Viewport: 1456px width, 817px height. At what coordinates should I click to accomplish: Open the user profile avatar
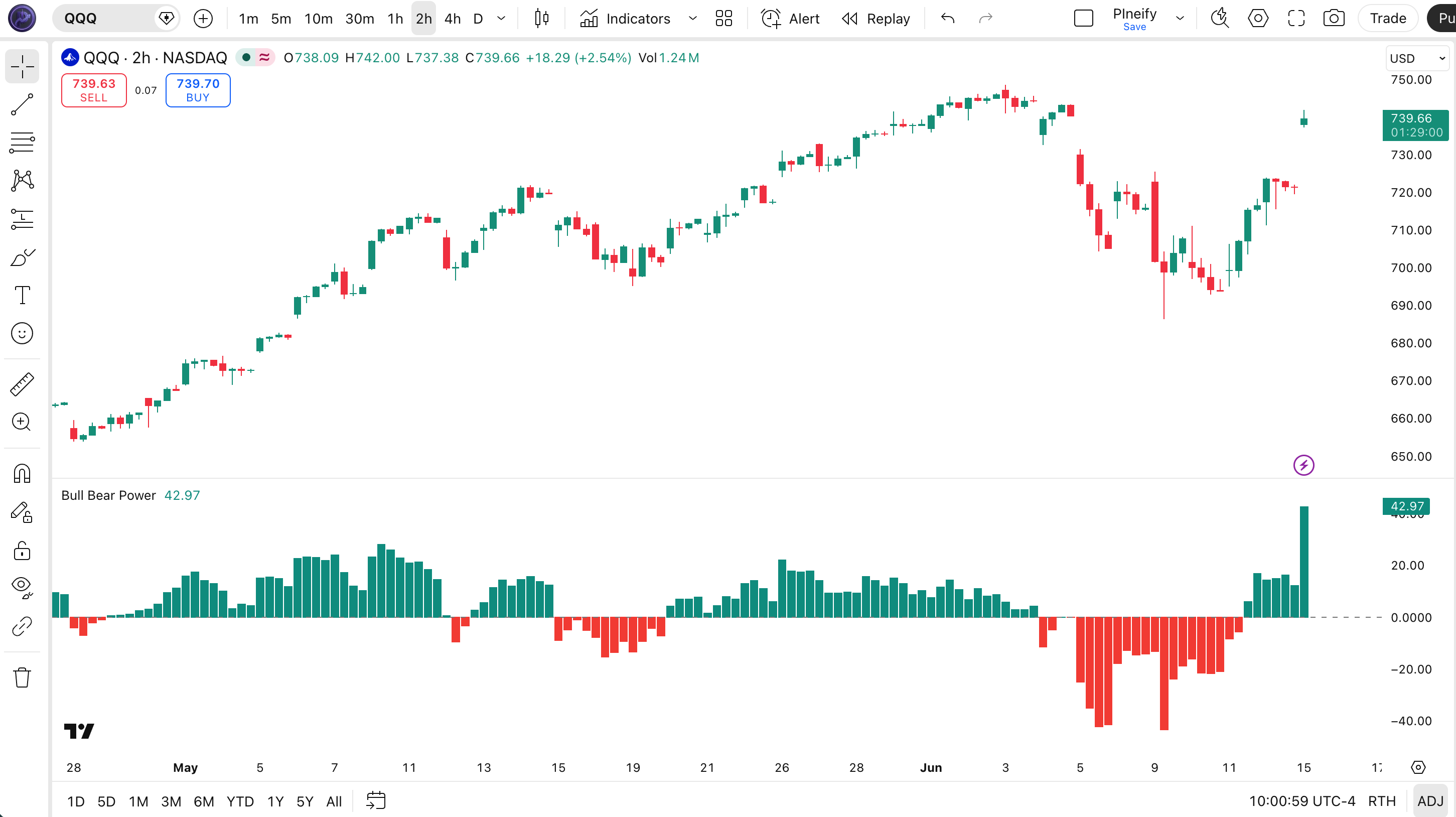(22, 18)
